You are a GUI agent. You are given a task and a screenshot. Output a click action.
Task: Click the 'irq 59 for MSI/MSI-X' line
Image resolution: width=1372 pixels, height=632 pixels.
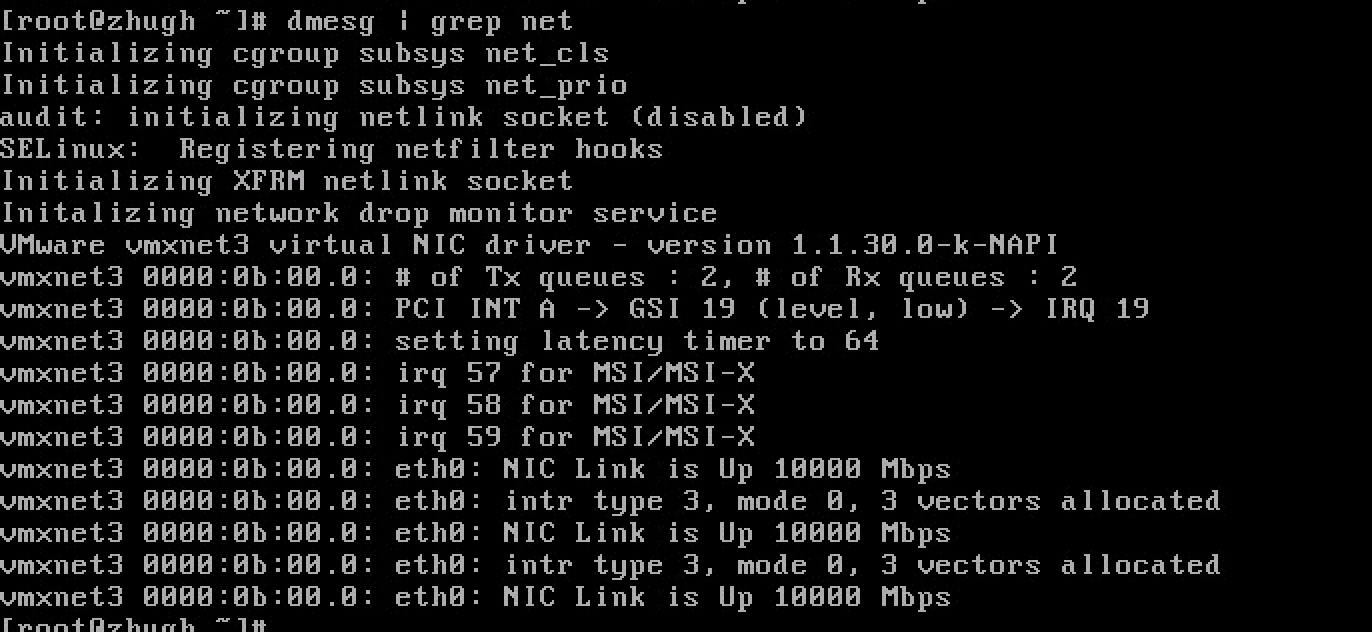coord(378,437)
